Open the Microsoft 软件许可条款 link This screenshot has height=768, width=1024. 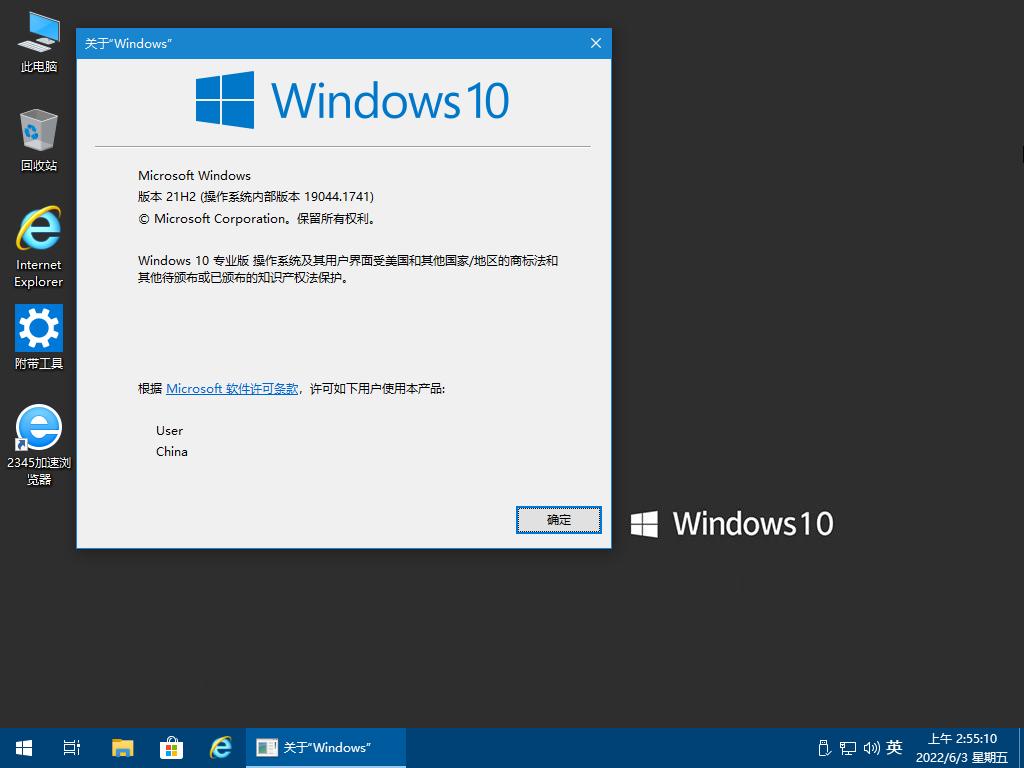click(232, 389)
